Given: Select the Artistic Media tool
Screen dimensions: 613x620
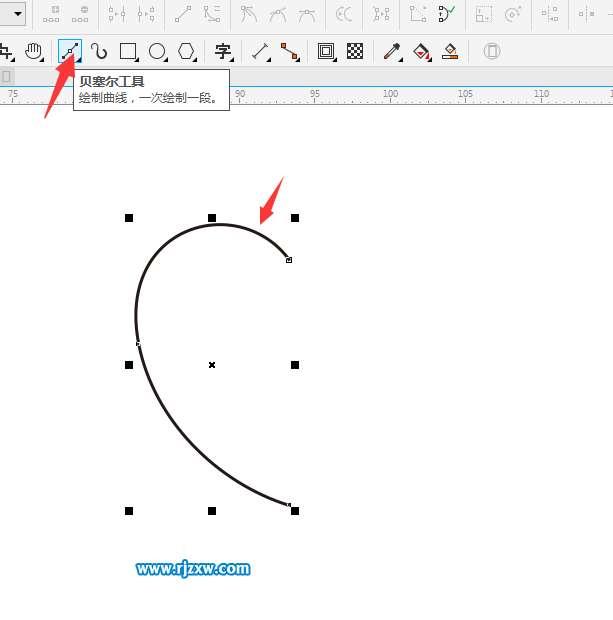Looking at the screenshot, I should pyautogui.click(x=99, y=51).
